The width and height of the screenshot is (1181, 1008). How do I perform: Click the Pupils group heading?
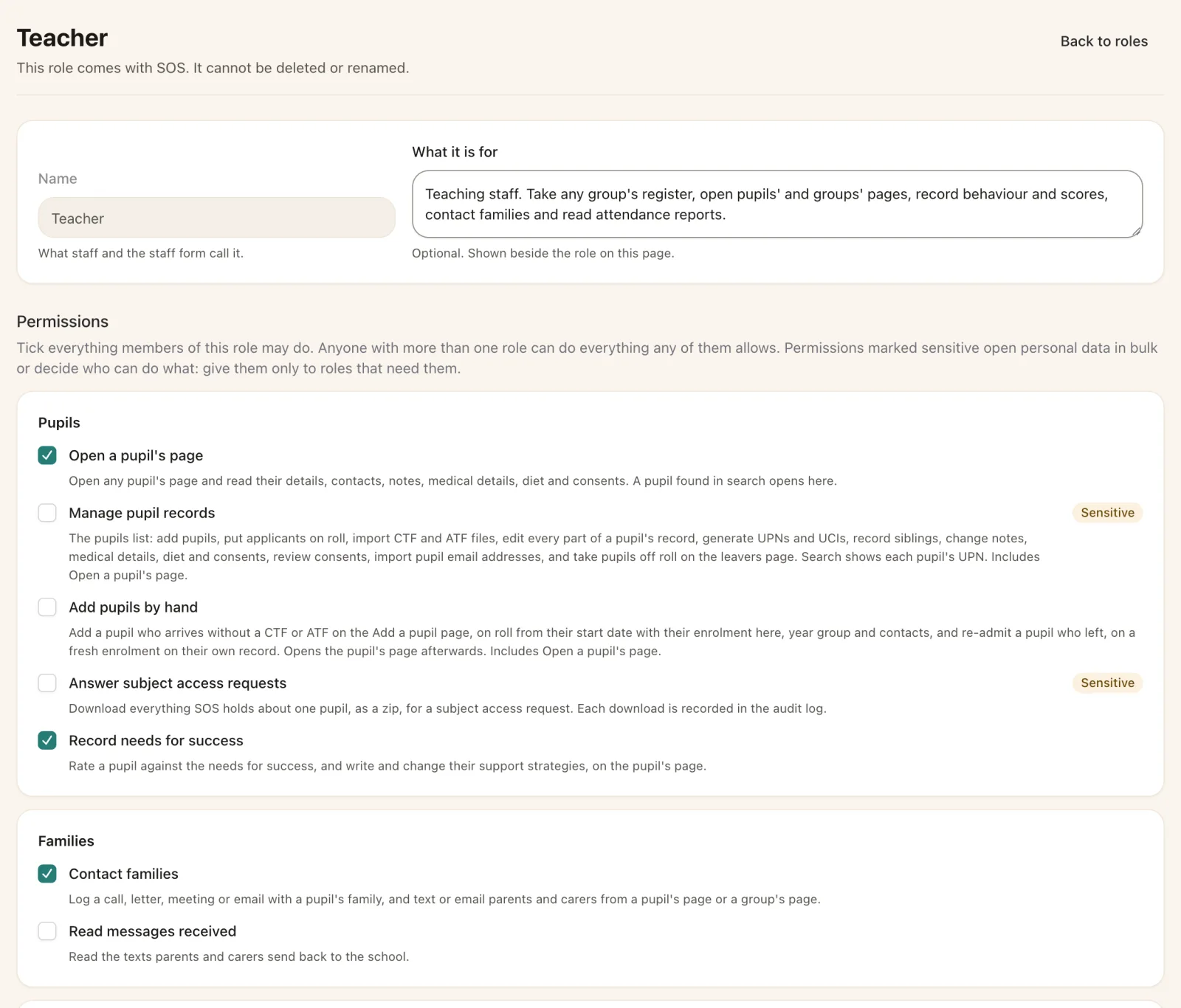pyautogui.click(x=59, y=423)
